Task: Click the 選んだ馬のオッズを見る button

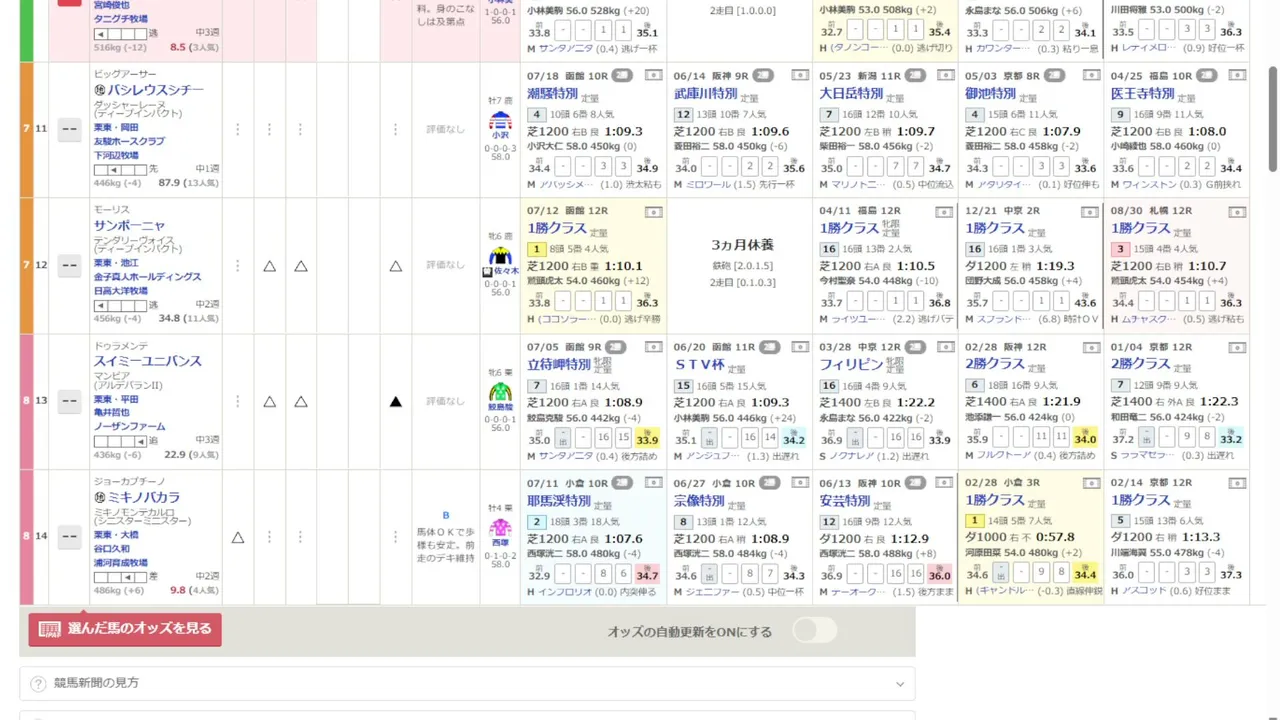Action: tap(125, 629)
